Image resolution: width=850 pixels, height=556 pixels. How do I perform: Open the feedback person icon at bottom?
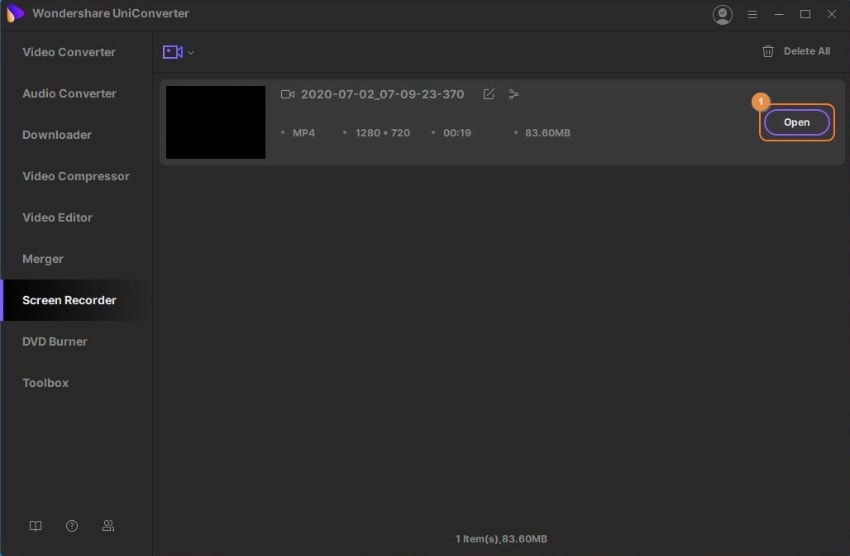pos(108,526)
